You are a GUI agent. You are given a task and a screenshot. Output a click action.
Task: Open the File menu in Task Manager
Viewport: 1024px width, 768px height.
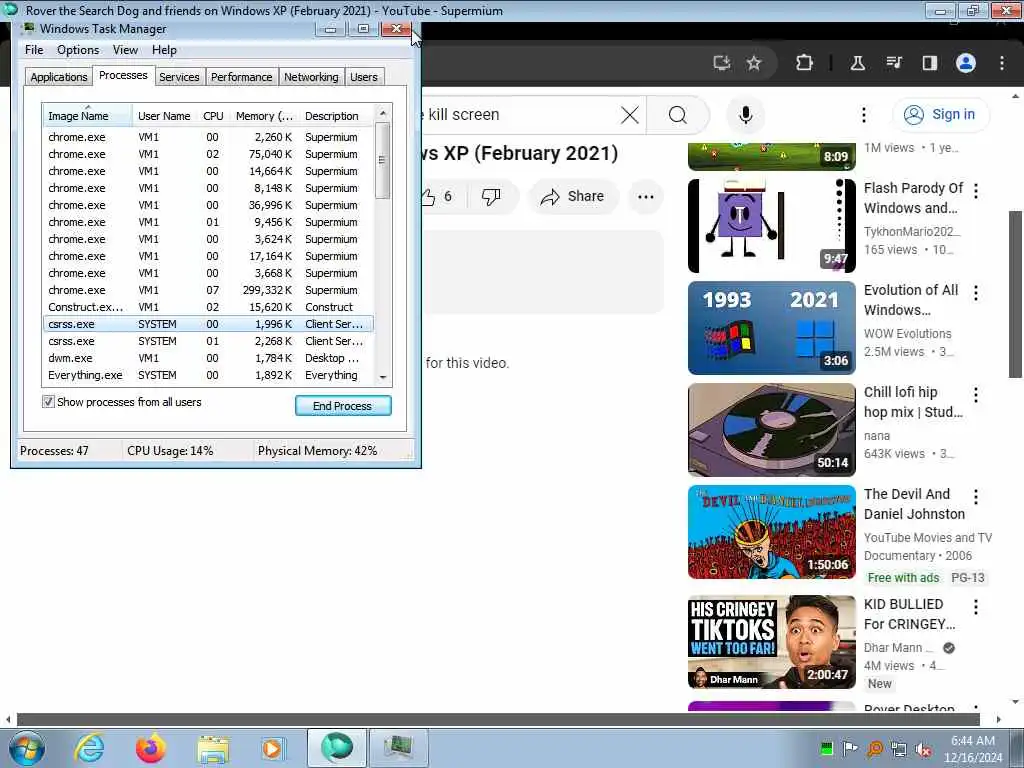click(34, 50)
